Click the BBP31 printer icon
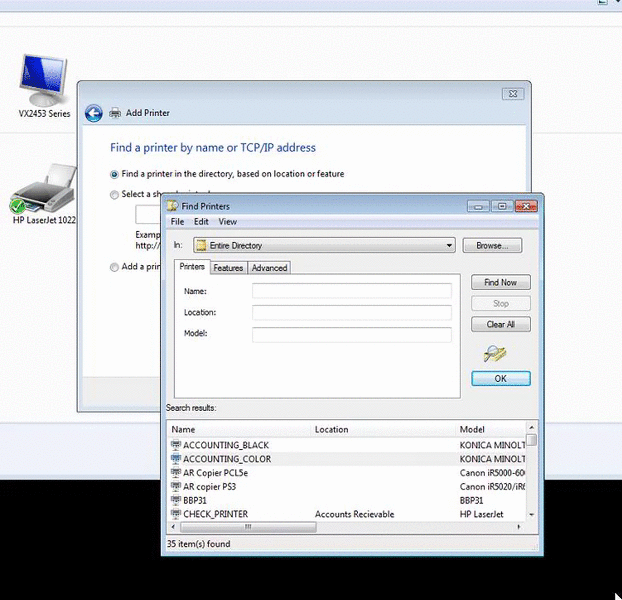 (x=176, y=500)
